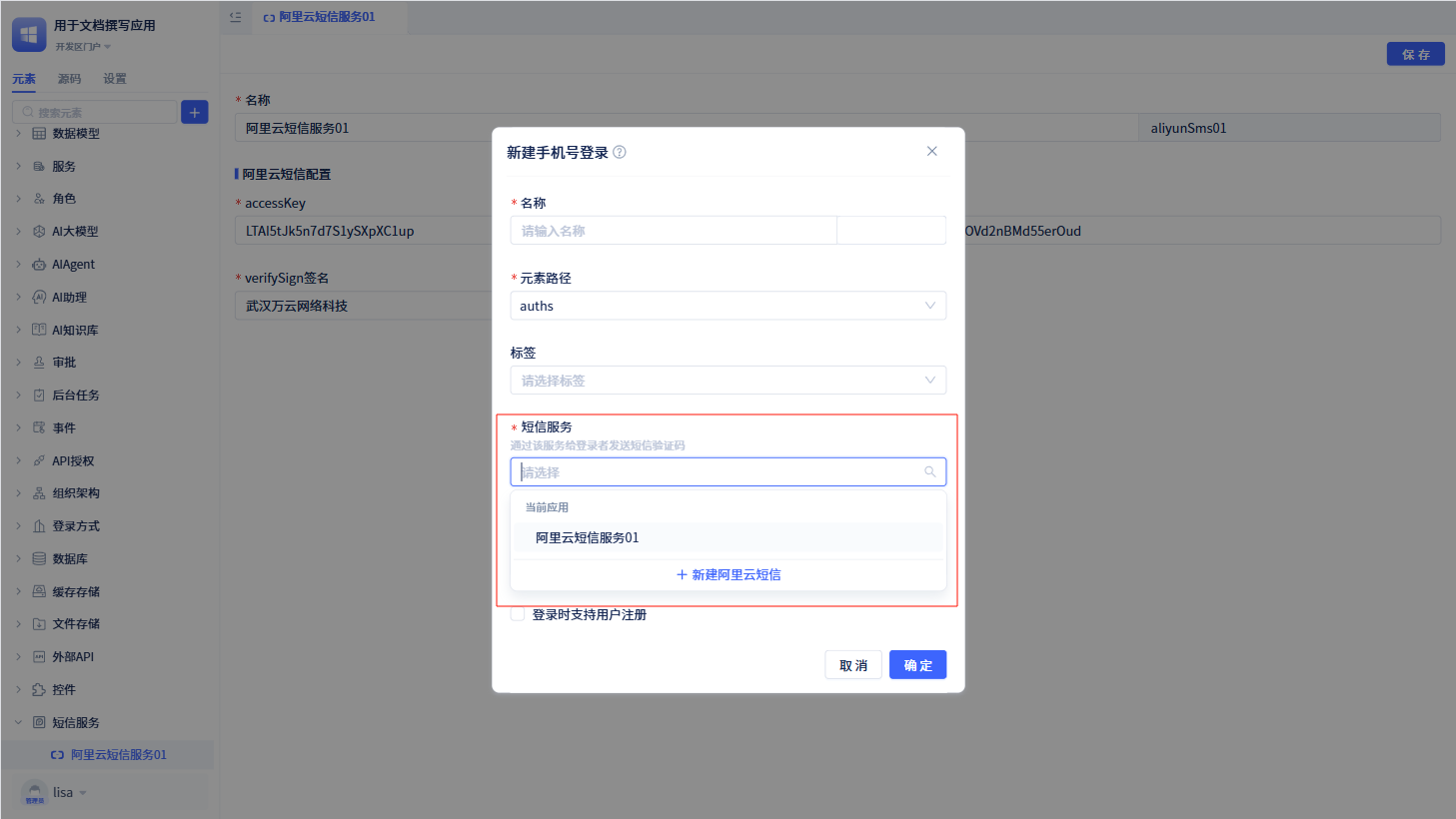Click the 短信服务 select input
This screenshot has width=1456, height=819.
pyautogui.click(x=728, y=471)
